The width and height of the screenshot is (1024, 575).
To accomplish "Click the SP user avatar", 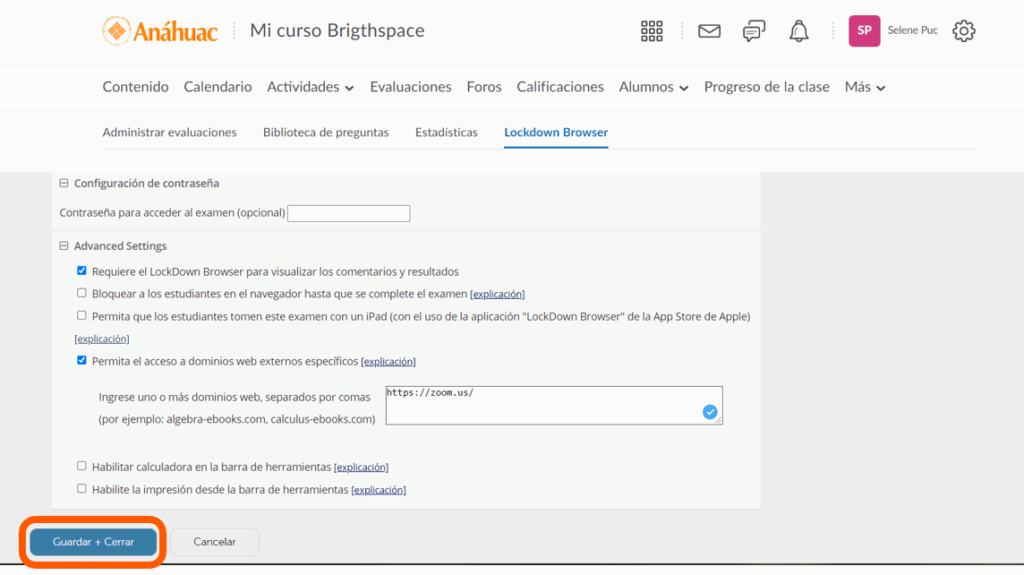I will 864,31.
